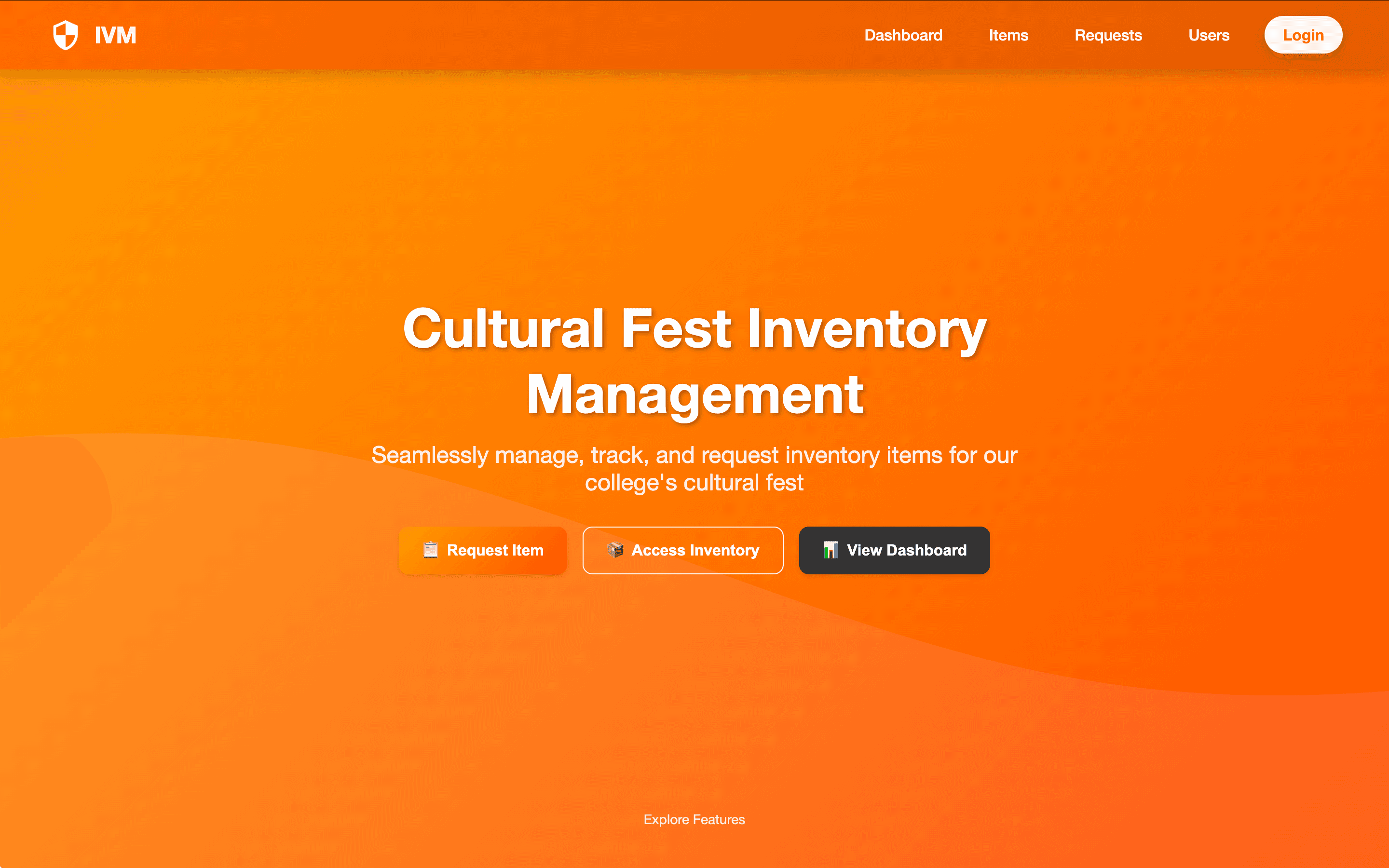Screen dimensions: 1389x868
Task: Click the IVM wordmark text
Action: coord(115,34)
